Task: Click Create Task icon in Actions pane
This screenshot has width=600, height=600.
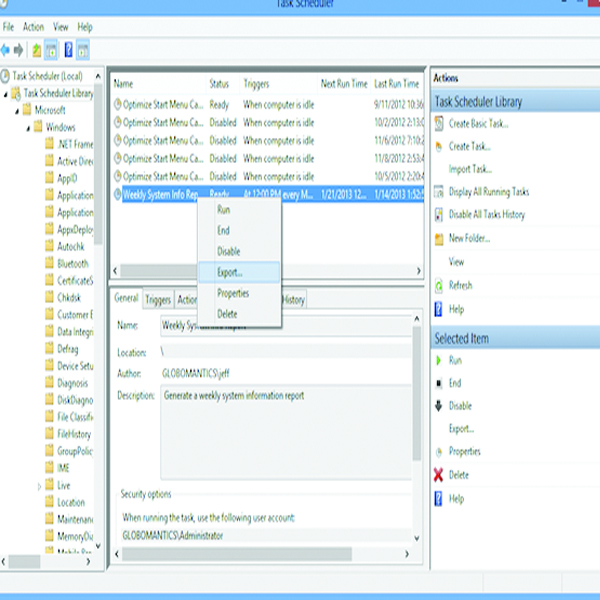Action: 439,147
